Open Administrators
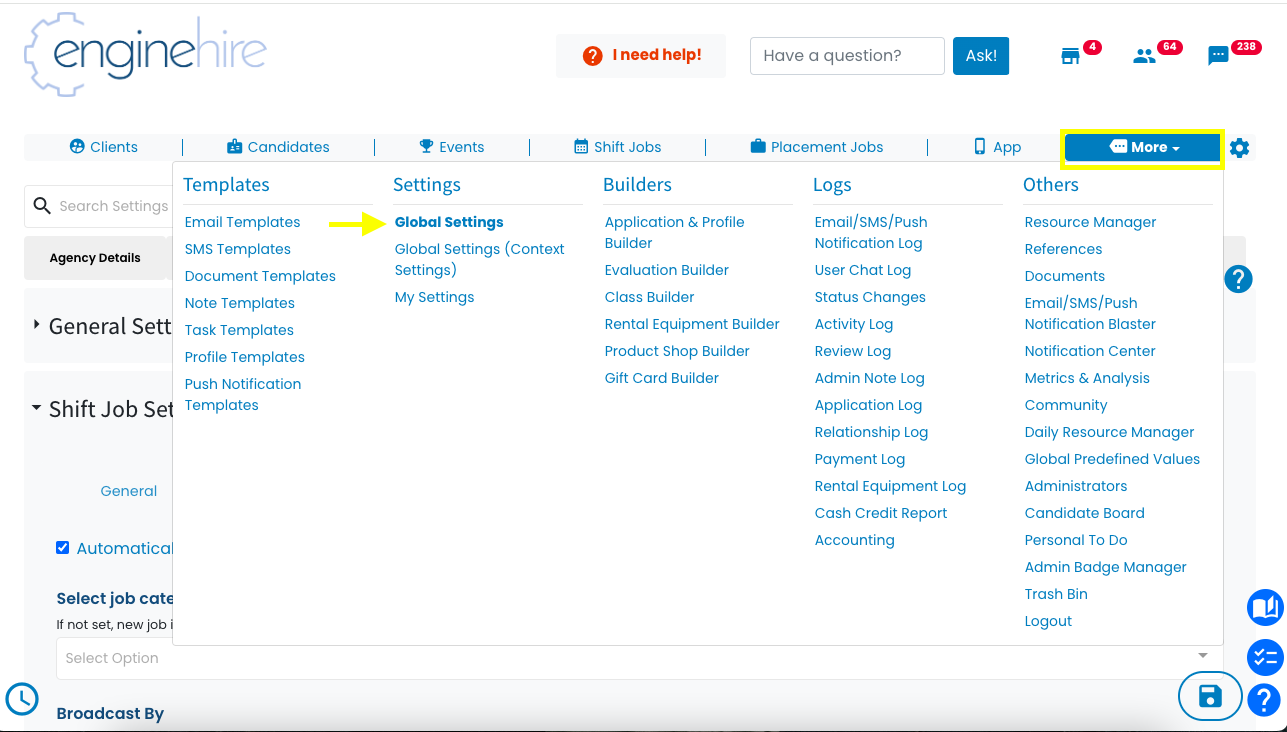This screenshot has height=732, width=1287. (x=1076, y=486)
